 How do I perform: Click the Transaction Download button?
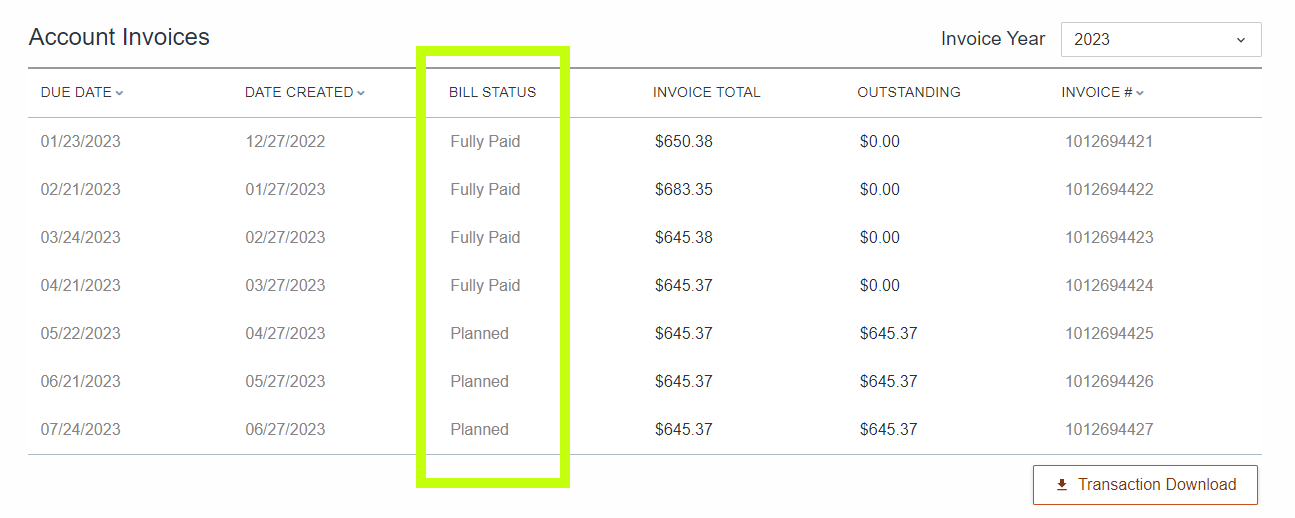click(x=1145, y=485)
